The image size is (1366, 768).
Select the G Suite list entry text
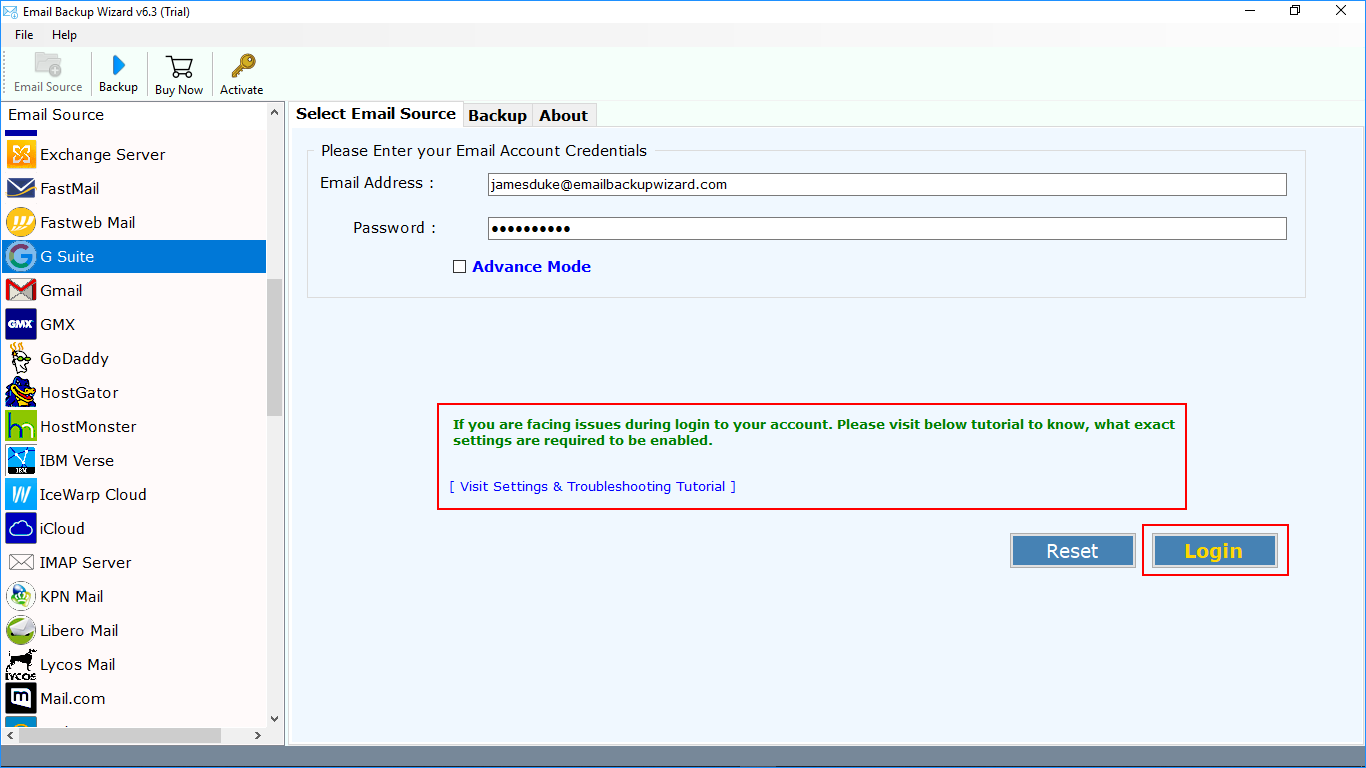pyautogui.click(x=67, y=257)
